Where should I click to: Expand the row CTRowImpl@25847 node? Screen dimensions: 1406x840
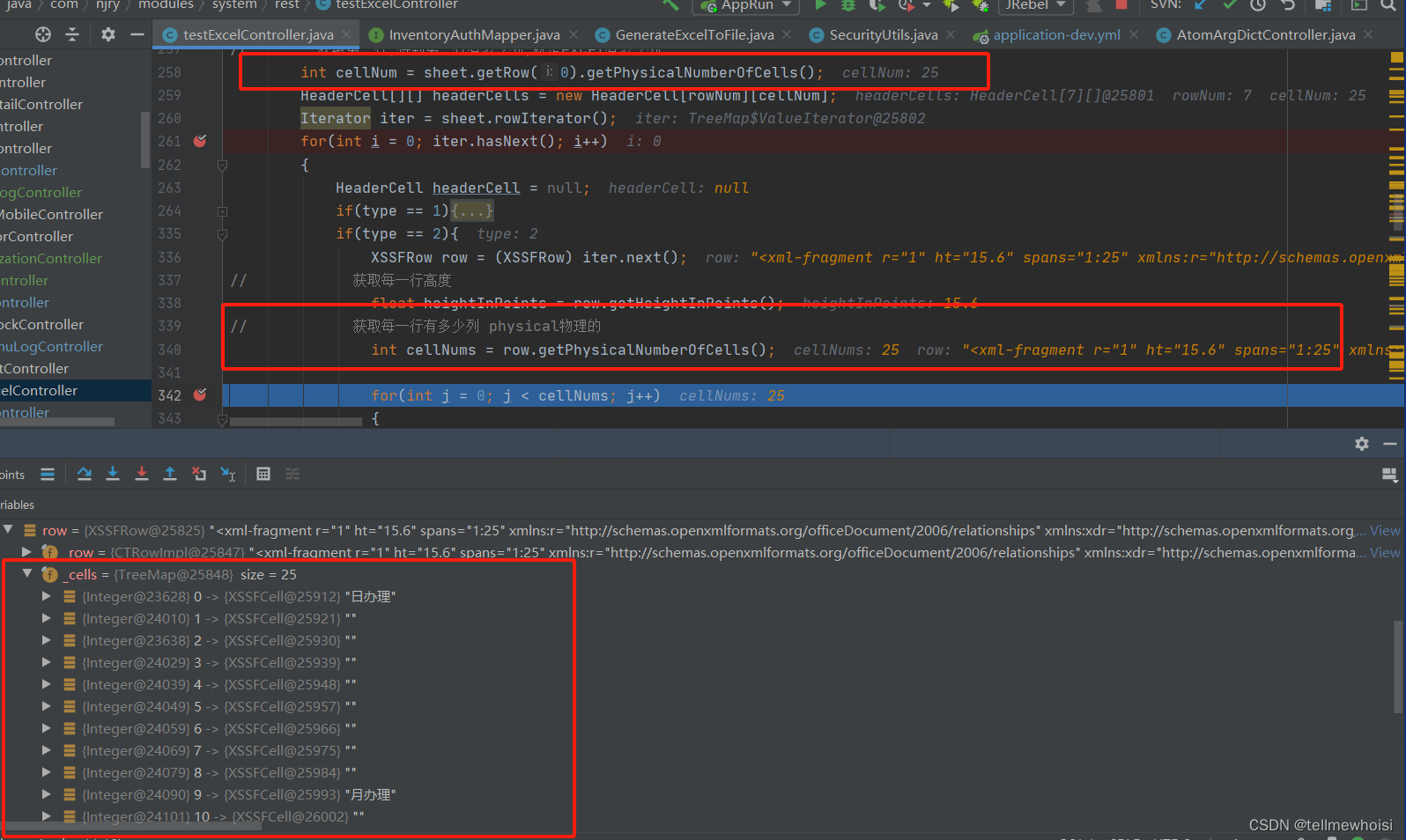point(27,552)
